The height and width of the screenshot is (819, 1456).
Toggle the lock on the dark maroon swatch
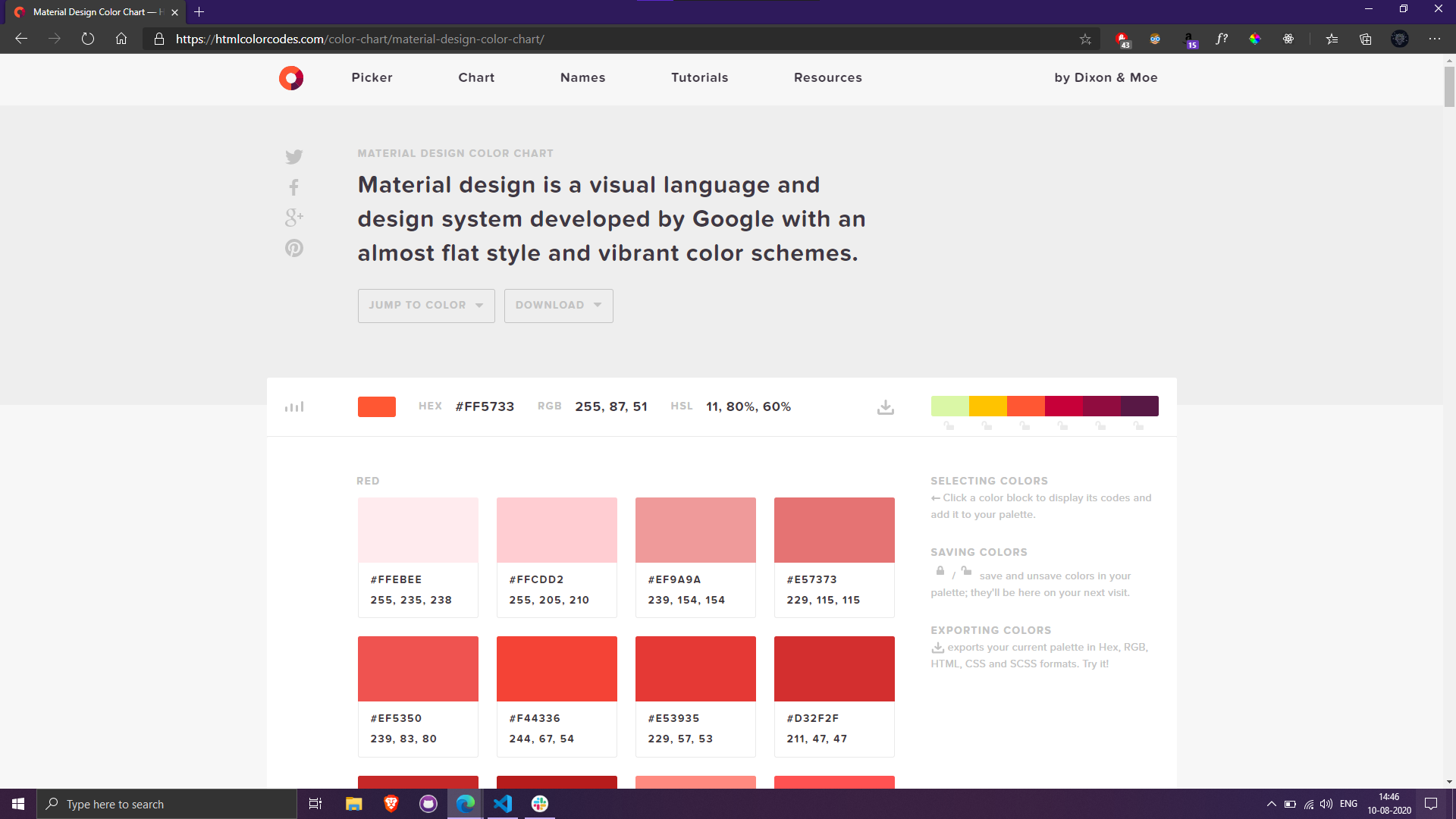tap(1138, 426)
